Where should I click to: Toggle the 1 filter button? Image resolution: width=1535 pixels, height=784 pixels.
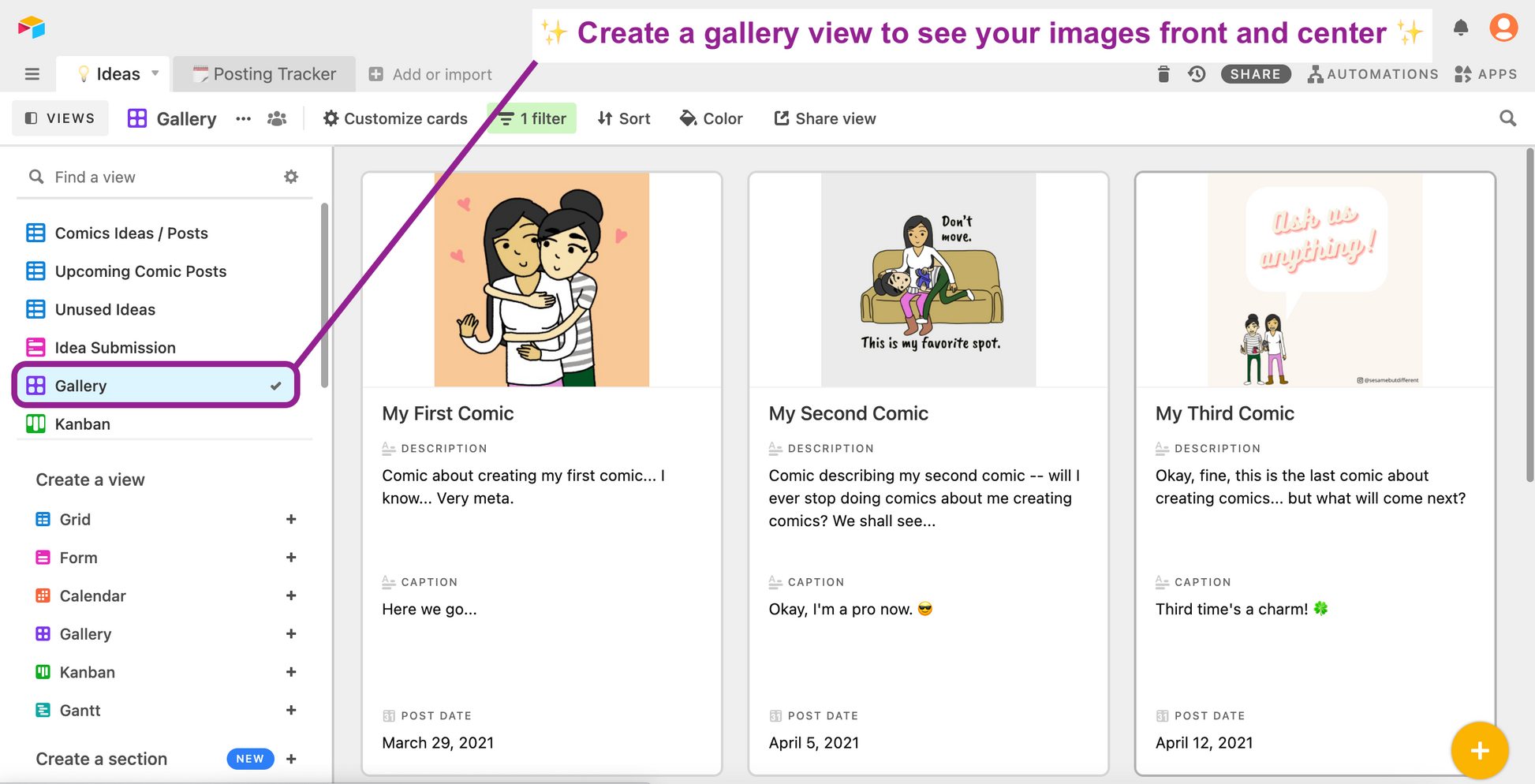click(x=532, y=118)
